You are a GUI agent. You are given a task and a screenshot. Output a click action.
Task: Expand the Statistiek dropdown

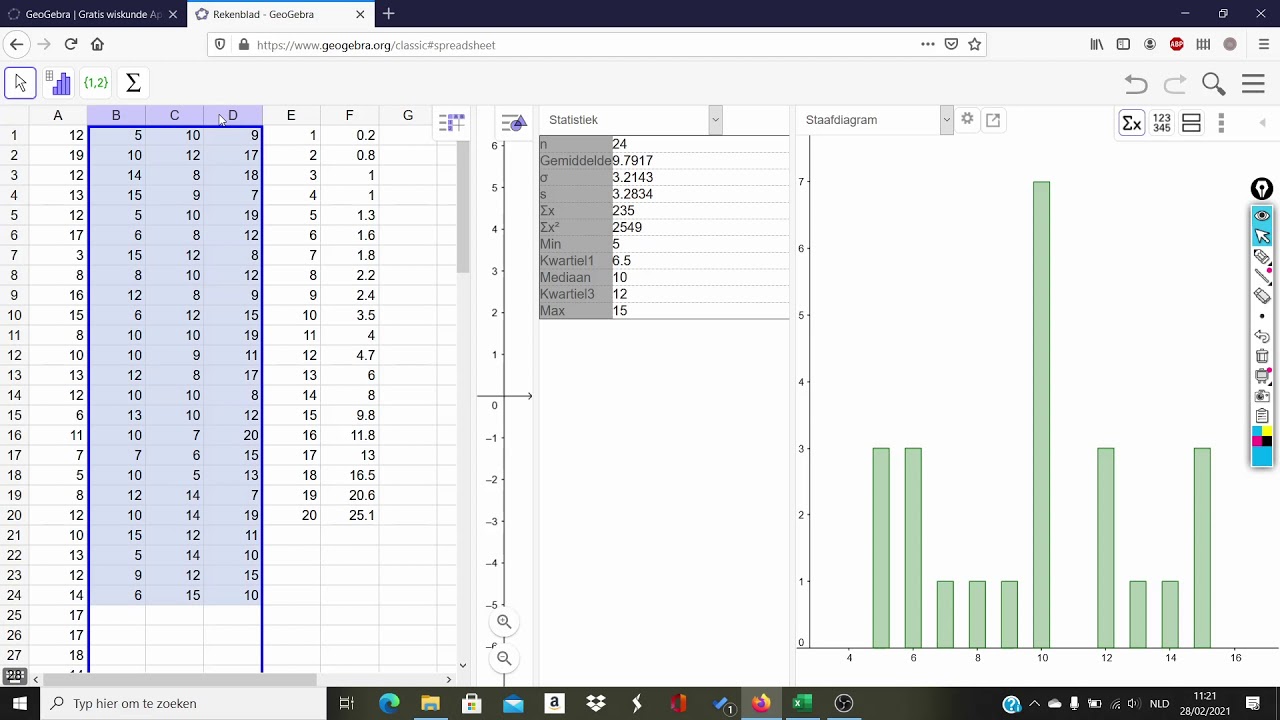tap(715, 120)
